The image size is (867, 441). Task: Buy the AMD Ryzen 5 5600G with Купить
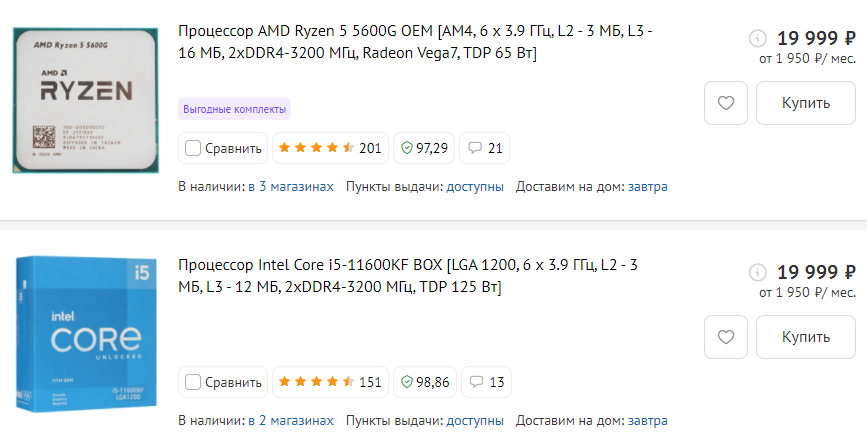pyautogui.click(x=806, y=103)
